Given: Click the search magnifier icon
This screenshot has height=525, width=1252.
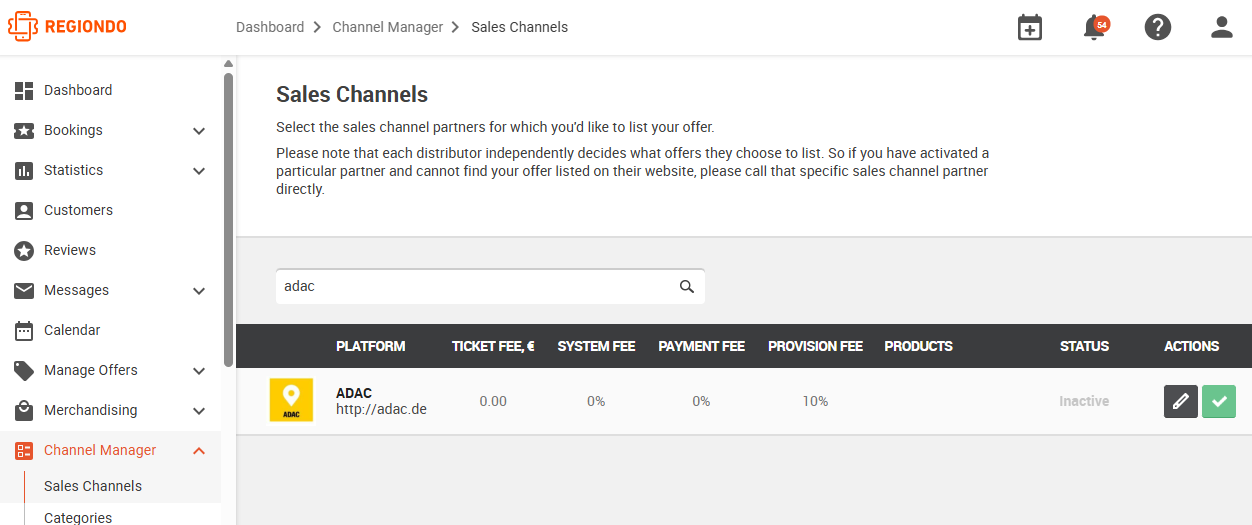Looking at the screenshot, I should tap(687, 286).
